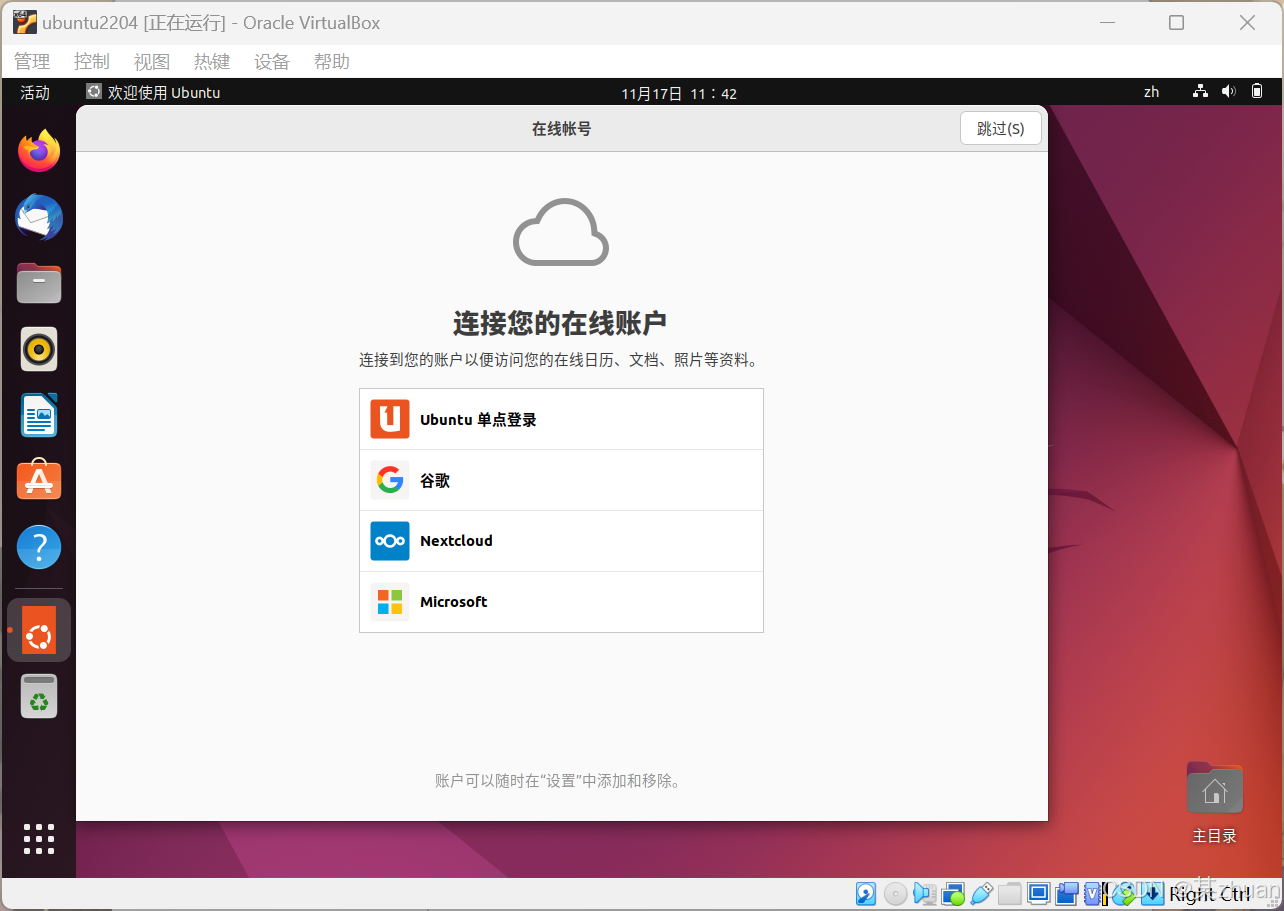Open Ubuntu Software store icon
Image resolution: width=1284 pixels, height=911 pixels.
tap(39, 480)
